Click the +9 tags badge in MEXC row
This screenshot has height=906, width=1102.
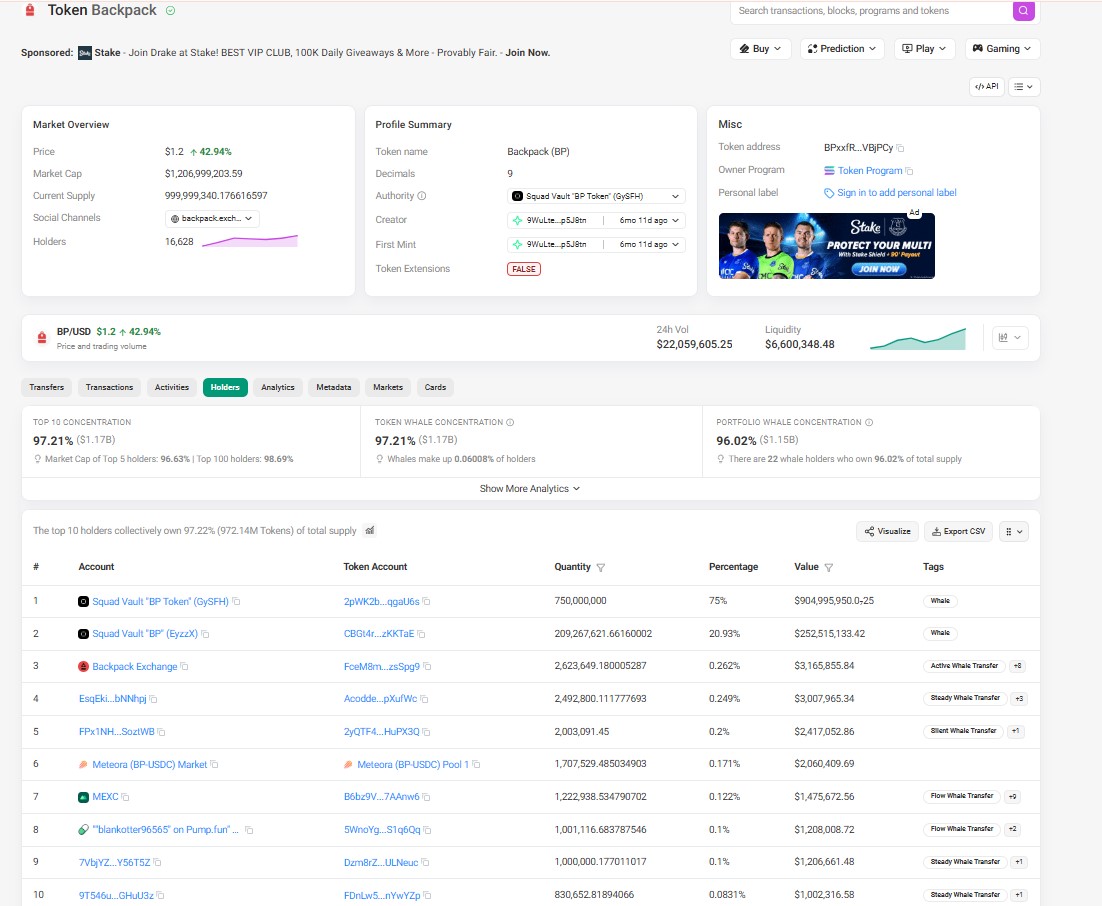[x=1013, y=796]
